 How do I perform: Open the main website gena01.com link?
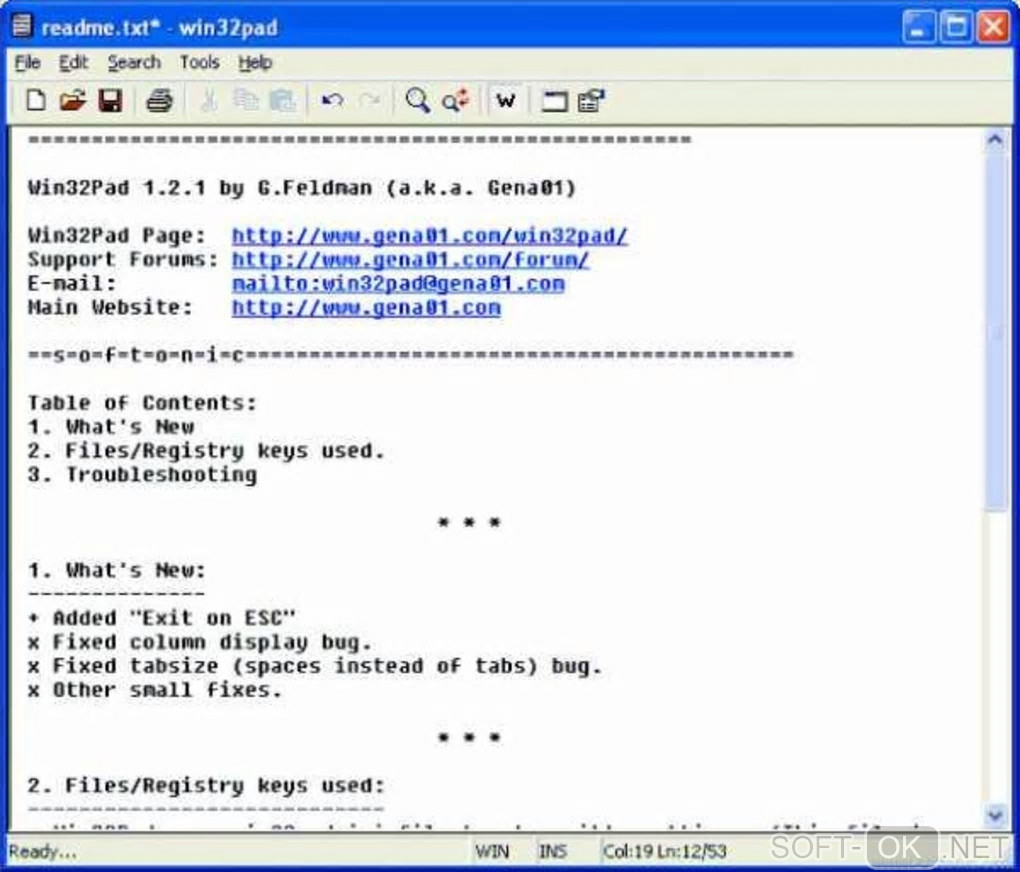pyautogui.click(x=366, y=307)
